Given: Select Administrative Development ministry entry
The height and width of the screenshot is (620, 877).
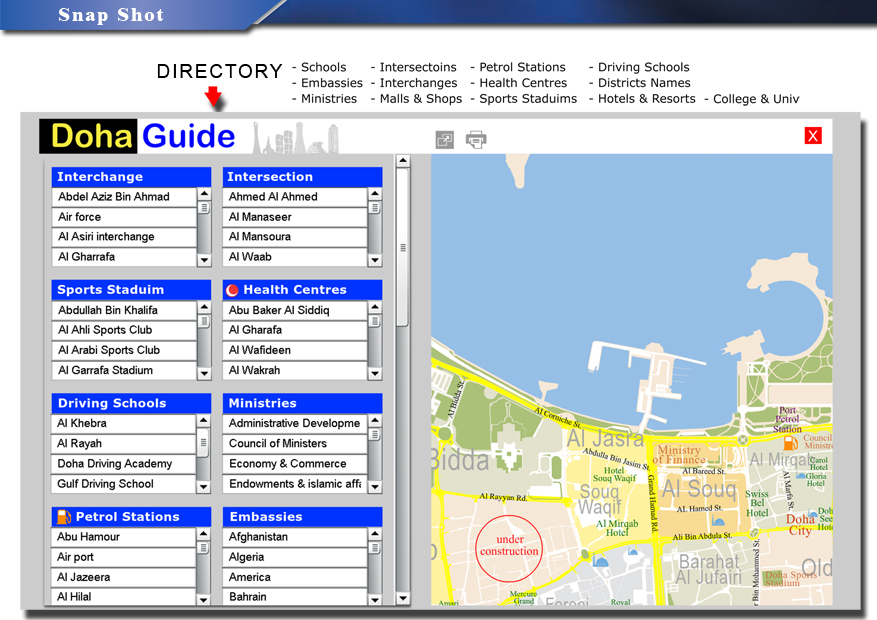Looking at the screenshot, I should [x=295, y=423].
